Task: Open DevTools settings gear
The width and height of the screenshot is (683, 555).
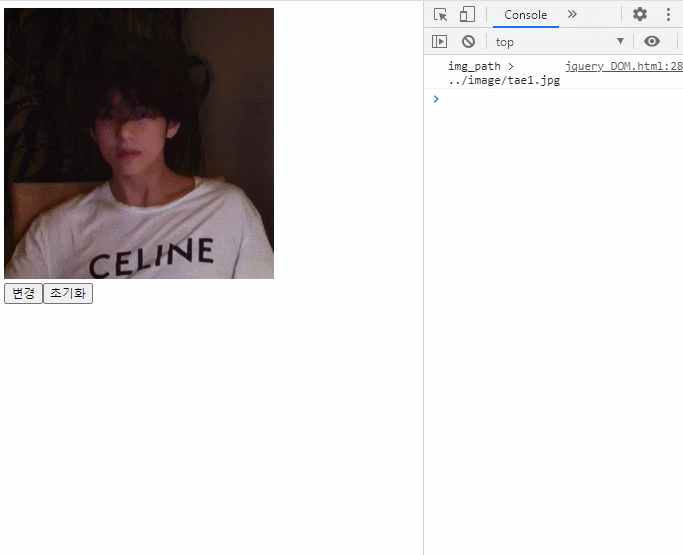Action: click(639, 14)
